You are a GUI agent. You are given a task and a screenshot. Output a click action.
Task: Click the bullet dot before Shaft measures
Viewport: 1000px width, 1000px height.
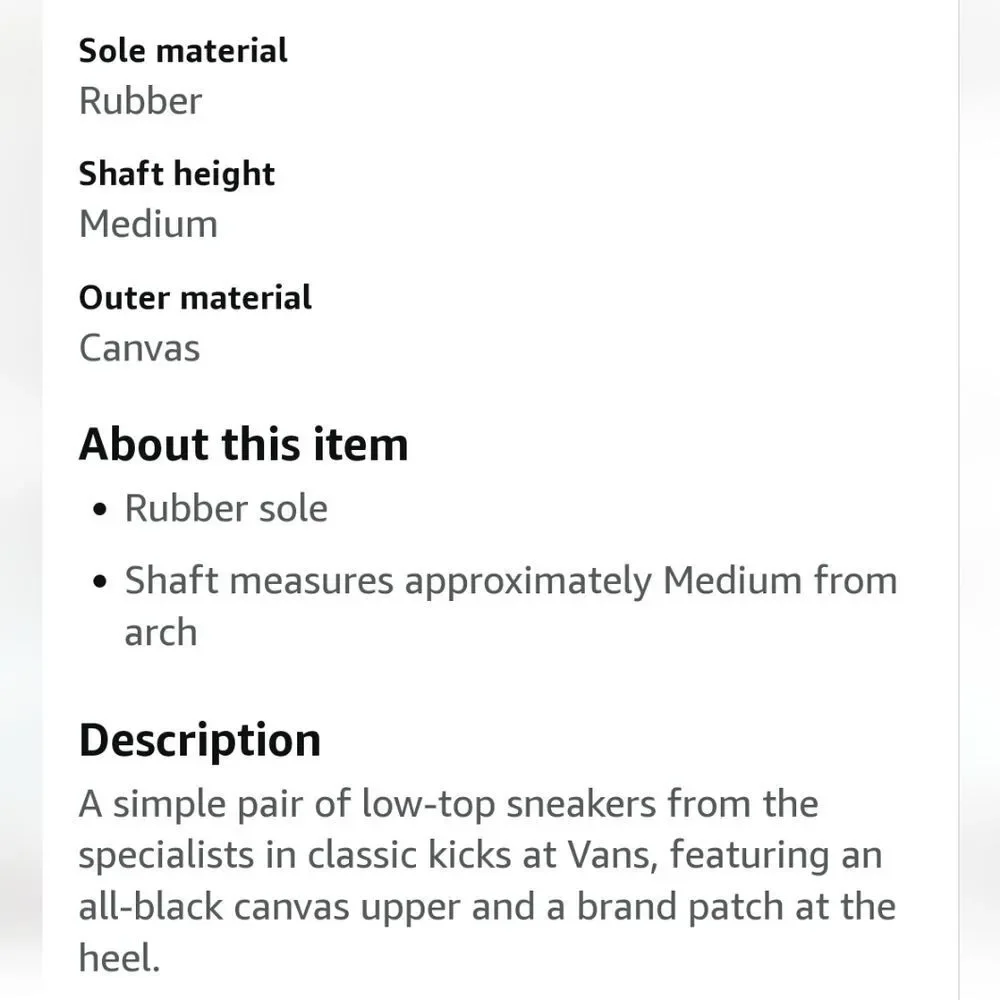coord(99,582)
